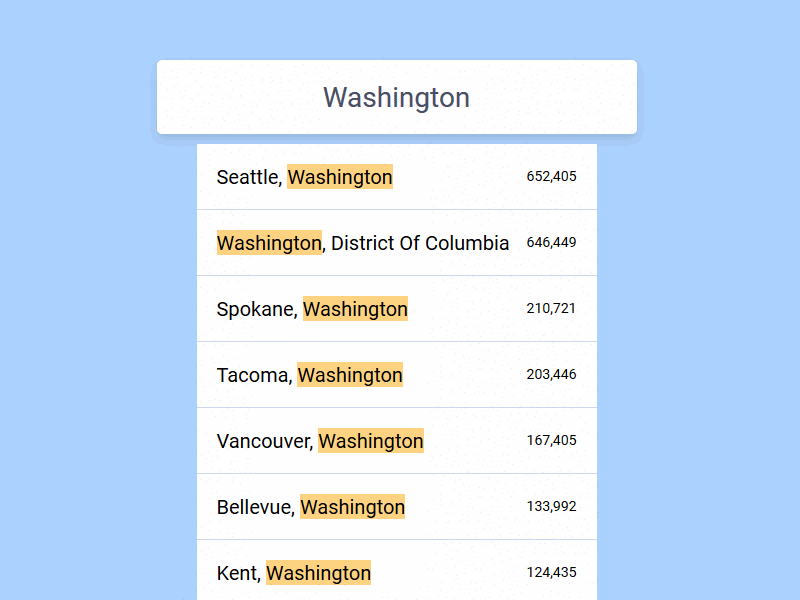Click Kent's population number 124,435

point(551,573)
